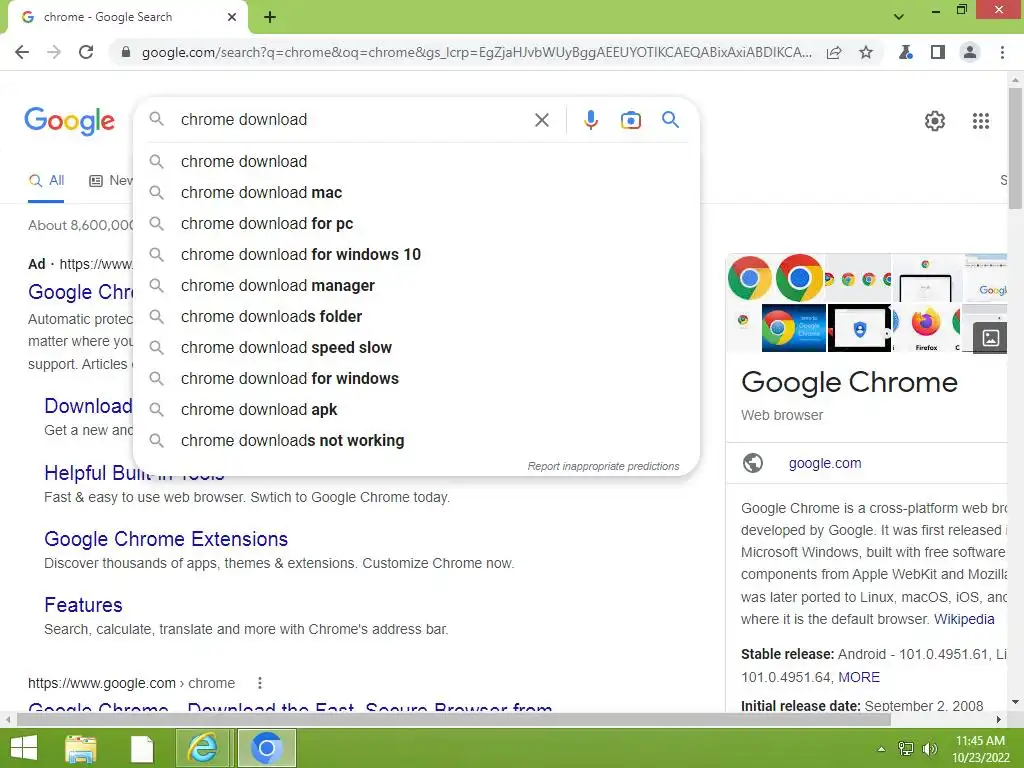Select 'chrome downloads not working' suggestion
Image resolution: width=1024 pixels, height=768 pixels.
pos(416,441)
